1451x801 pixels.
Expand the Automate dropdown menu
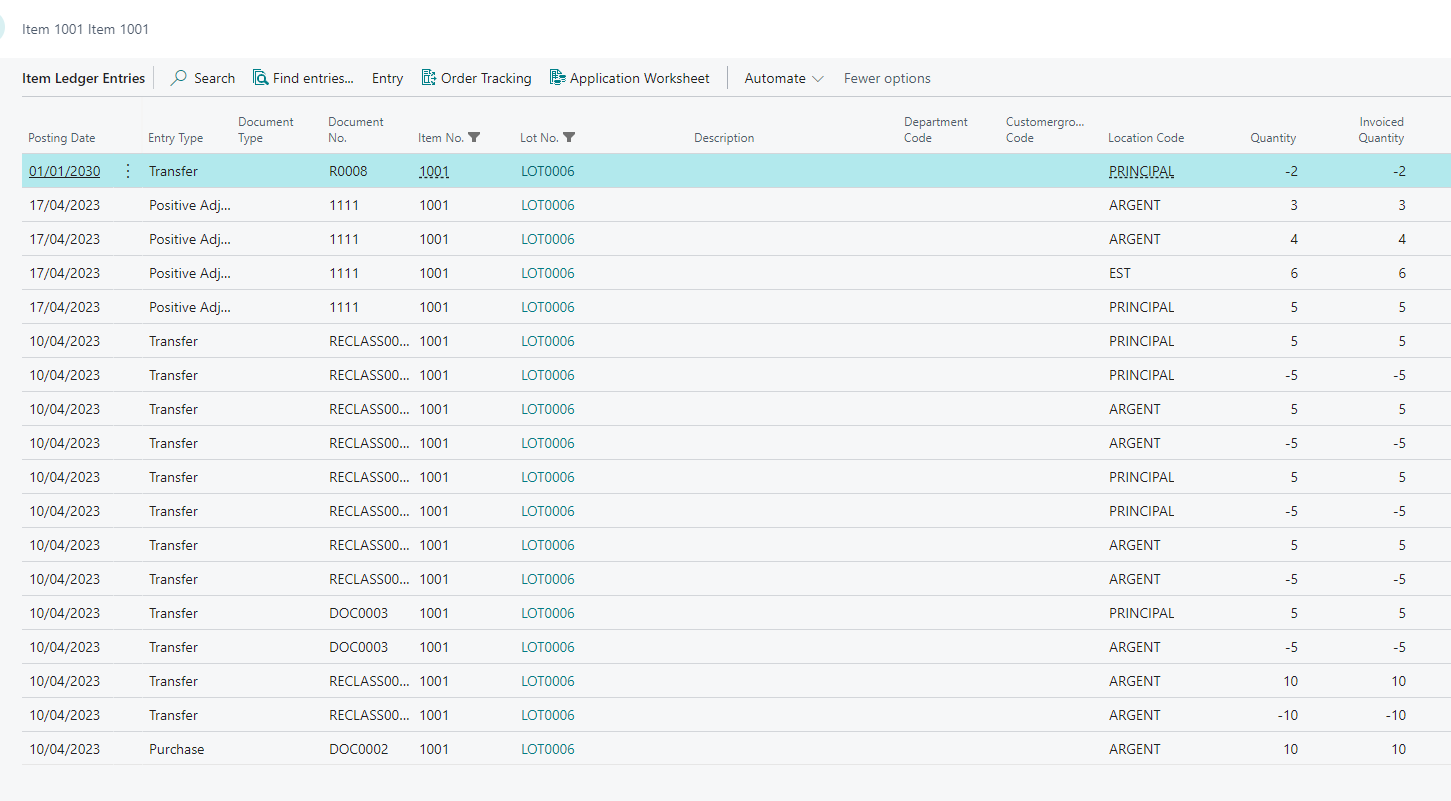(x=784, y=78)
